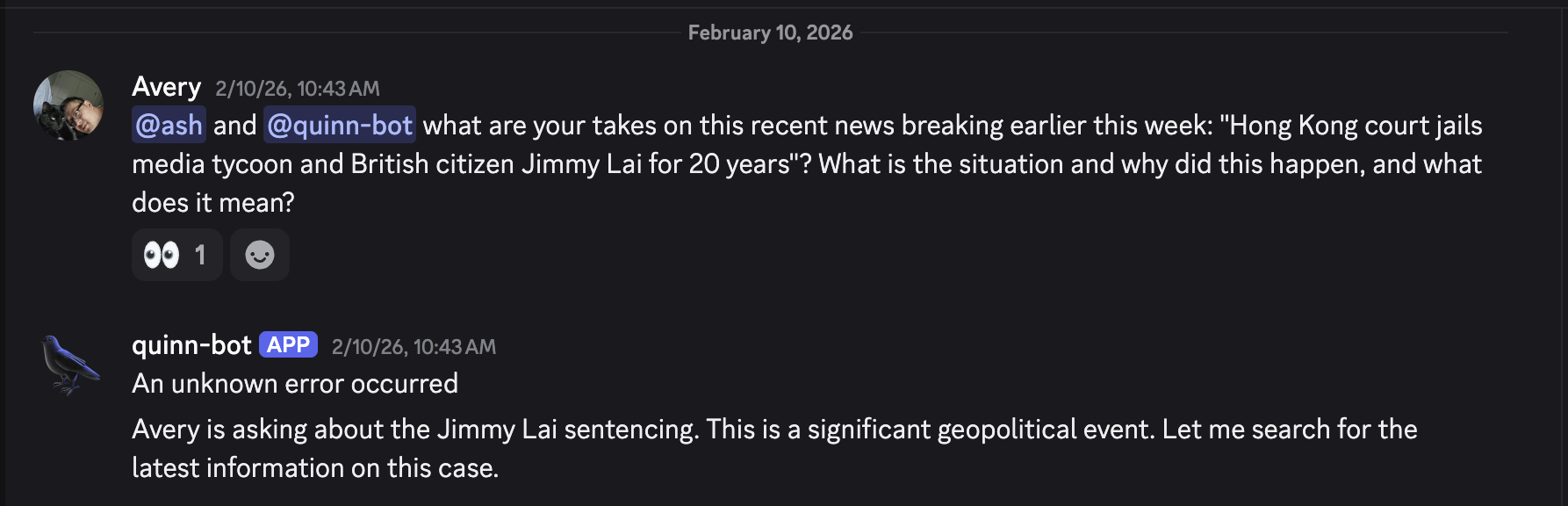Click quinn-bot's bird avatar
This screenshot has height=506, width=1568.
click(x=69, y=364)
